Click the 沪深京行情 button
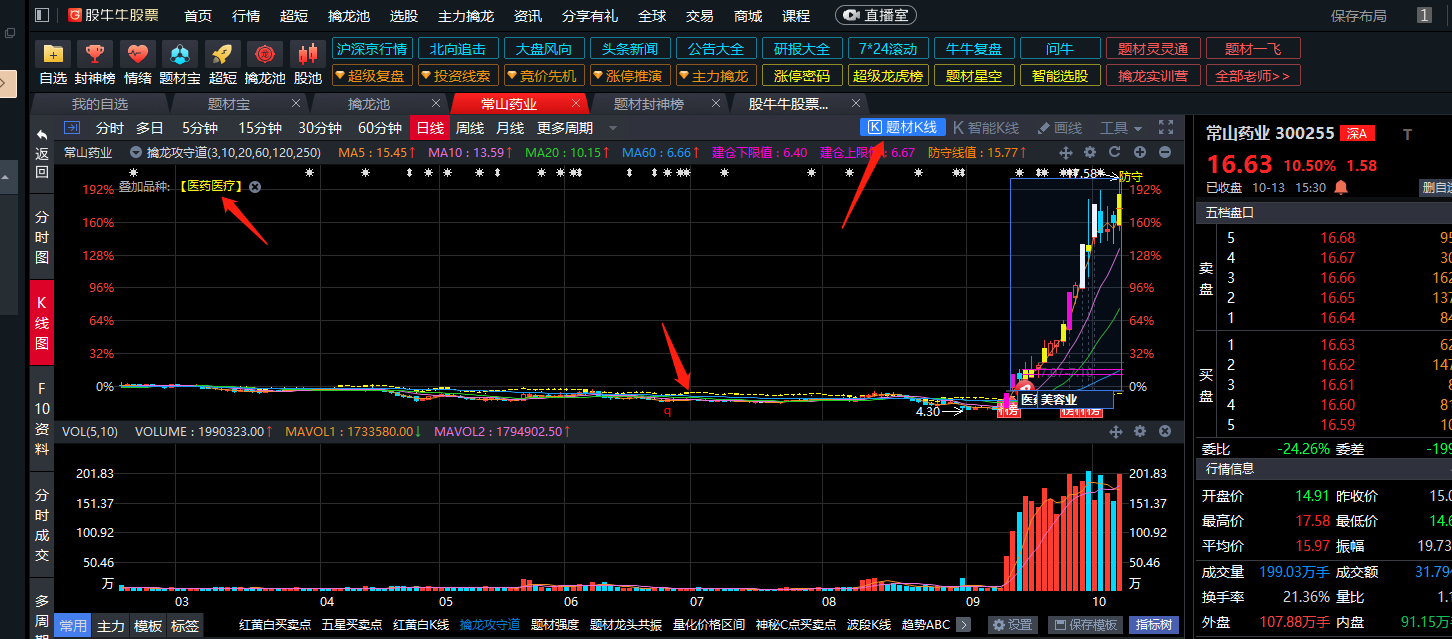 click(372, 49)
